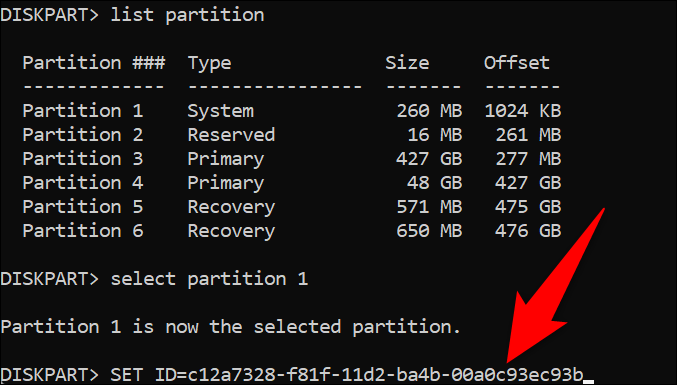Select the Partition 3 Primary row

coord(292,159)
